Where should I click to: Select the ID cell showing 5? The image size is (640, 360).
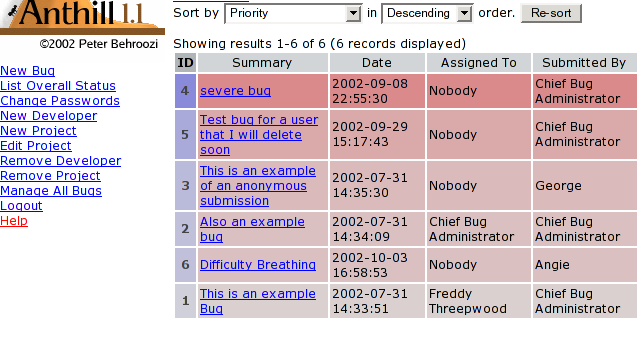[x=185, y=134]
